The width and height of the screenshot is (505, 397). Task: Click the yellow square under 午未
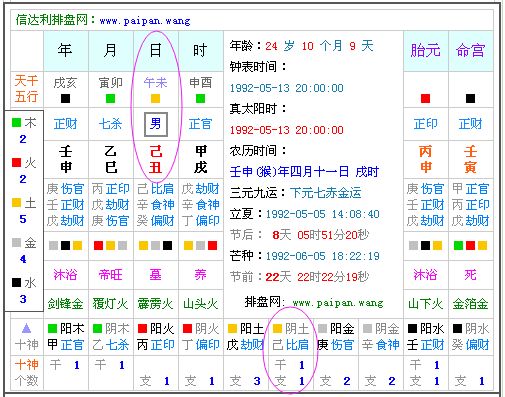155,98
